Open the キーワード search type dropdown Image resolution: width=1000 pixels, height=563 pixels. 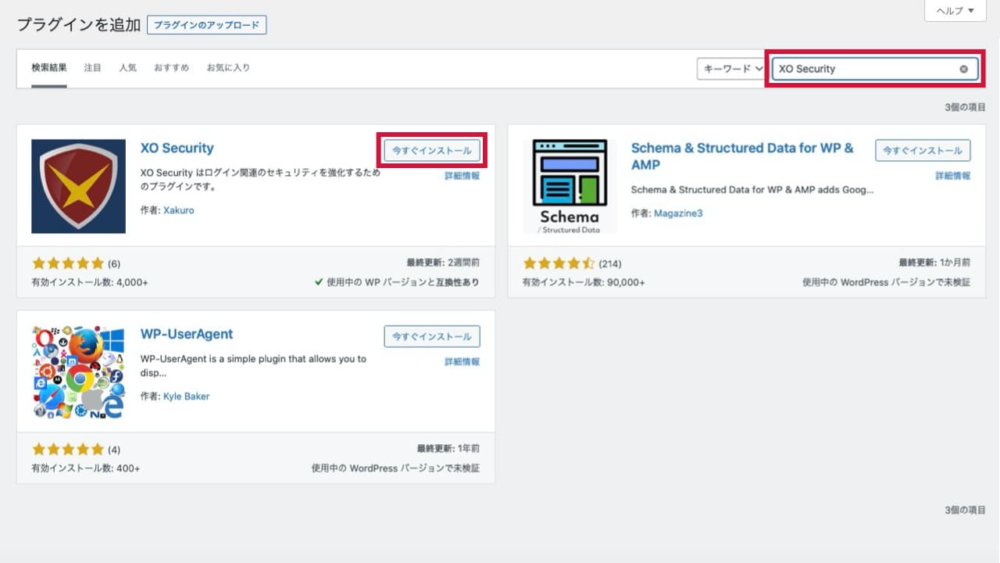pos(731,69)
